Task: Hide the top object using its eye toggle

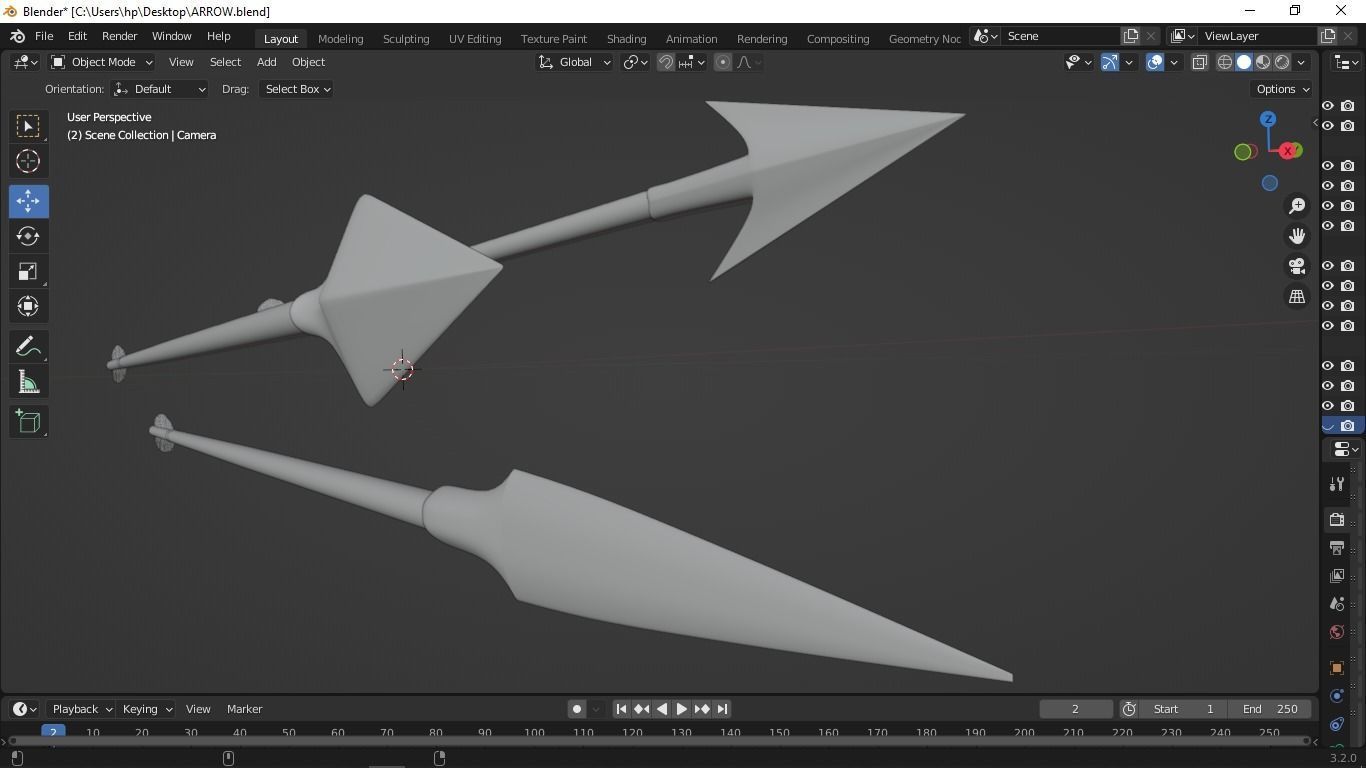Action: click(x=1328, y=105)
